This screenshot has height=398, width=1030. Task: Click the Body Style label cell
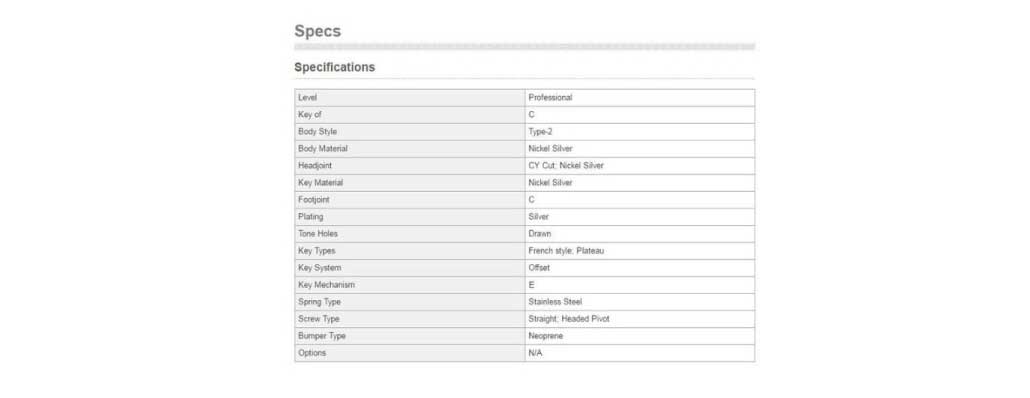pos(410,131)
